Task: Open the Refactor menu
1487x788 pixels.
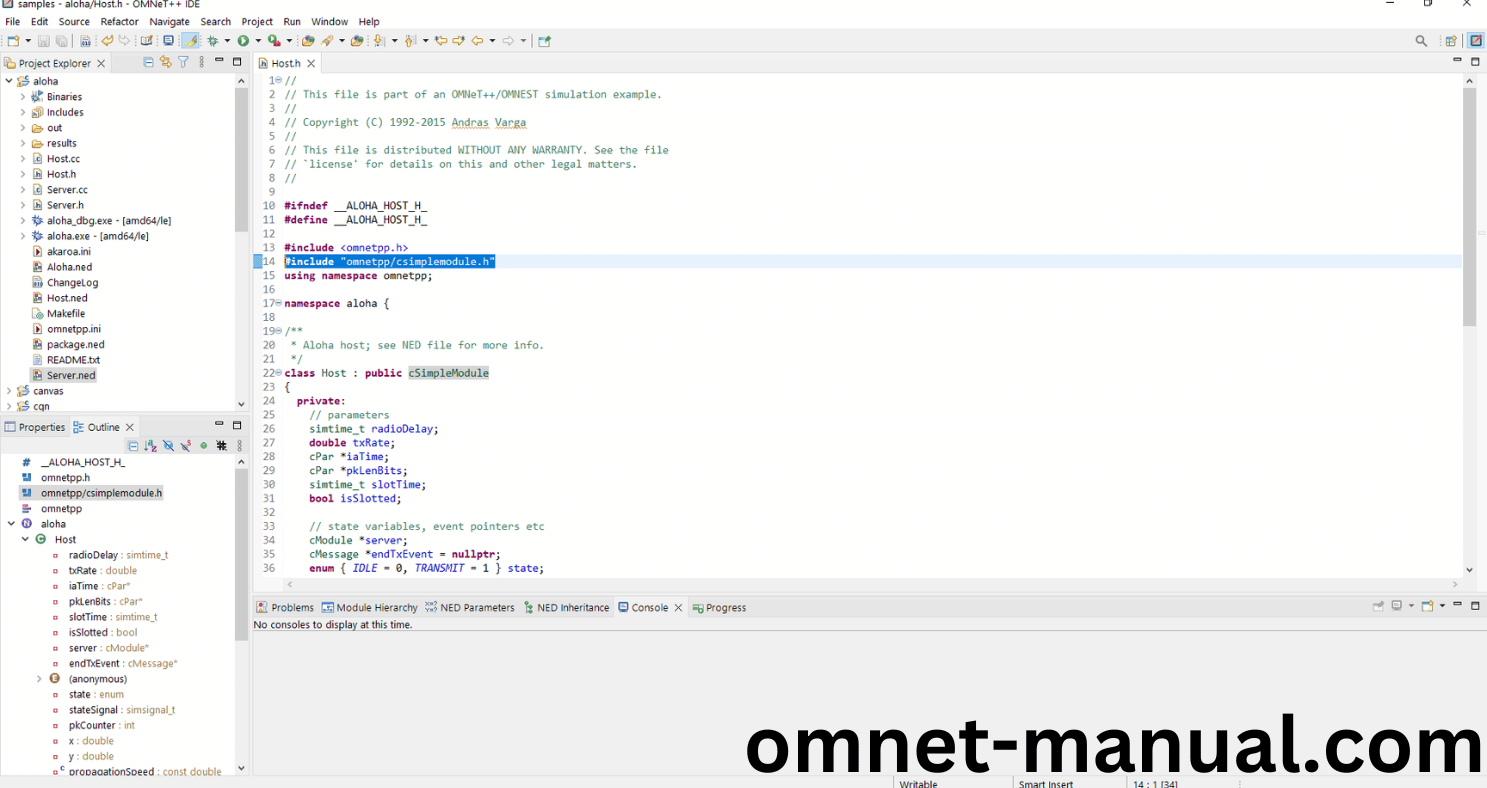Action: pos(119,21)
